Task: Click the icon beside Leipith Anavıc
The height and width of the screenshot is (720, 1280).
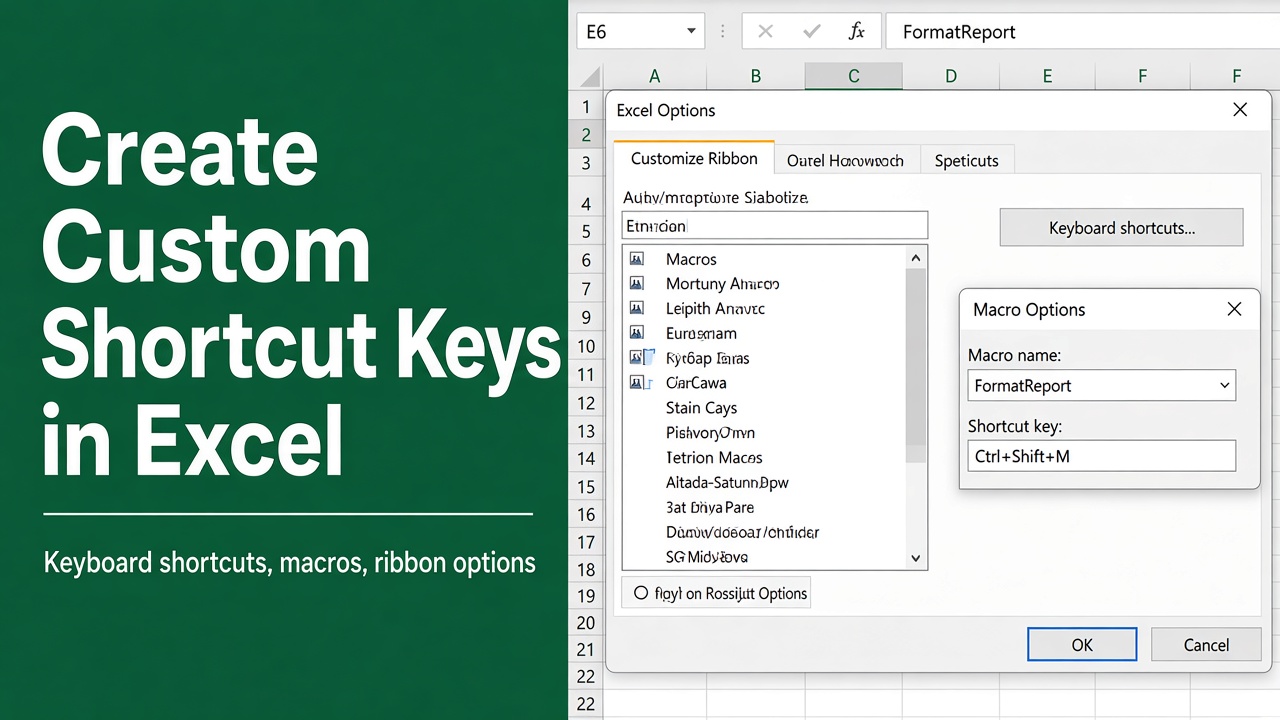Action: pos(636,309)
